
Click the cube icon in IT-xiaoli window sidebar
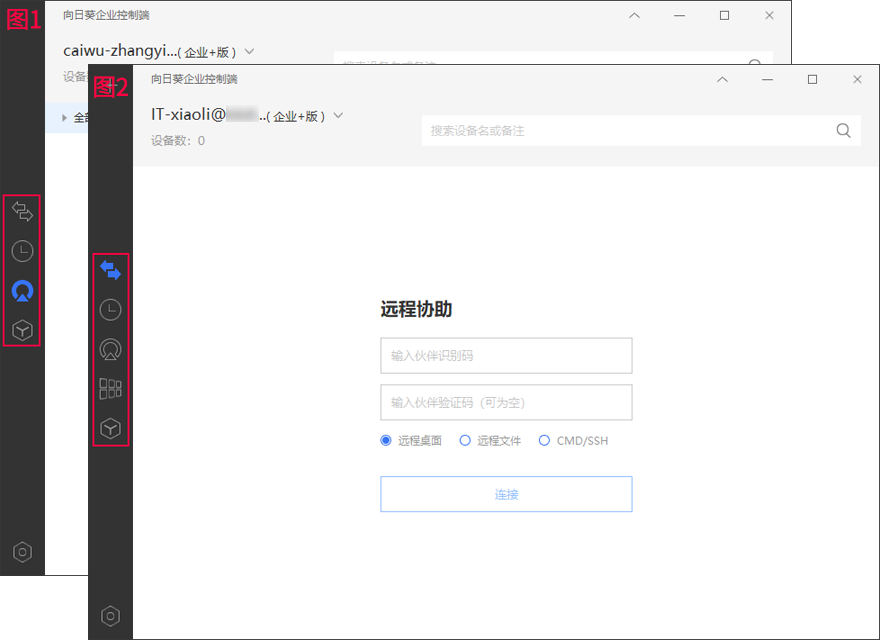point(110,429)
